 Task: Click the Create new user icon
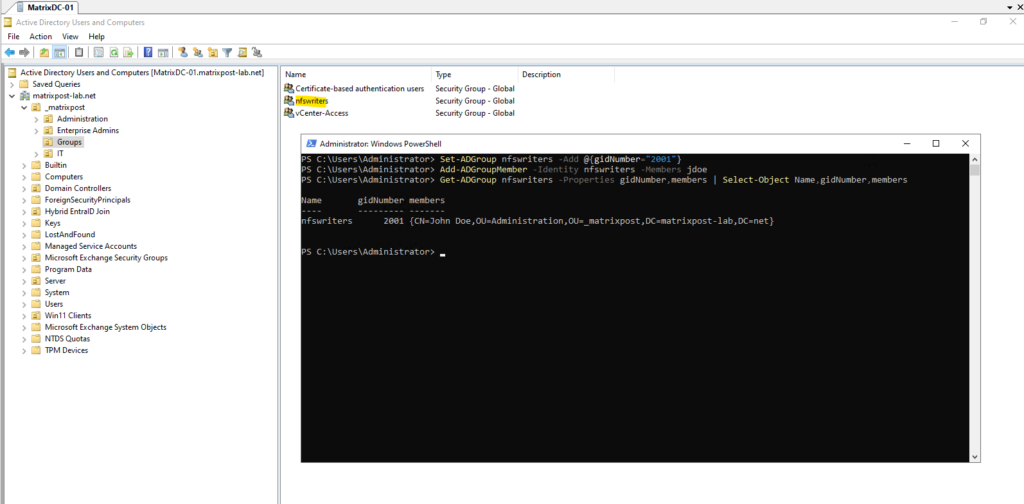183,52
